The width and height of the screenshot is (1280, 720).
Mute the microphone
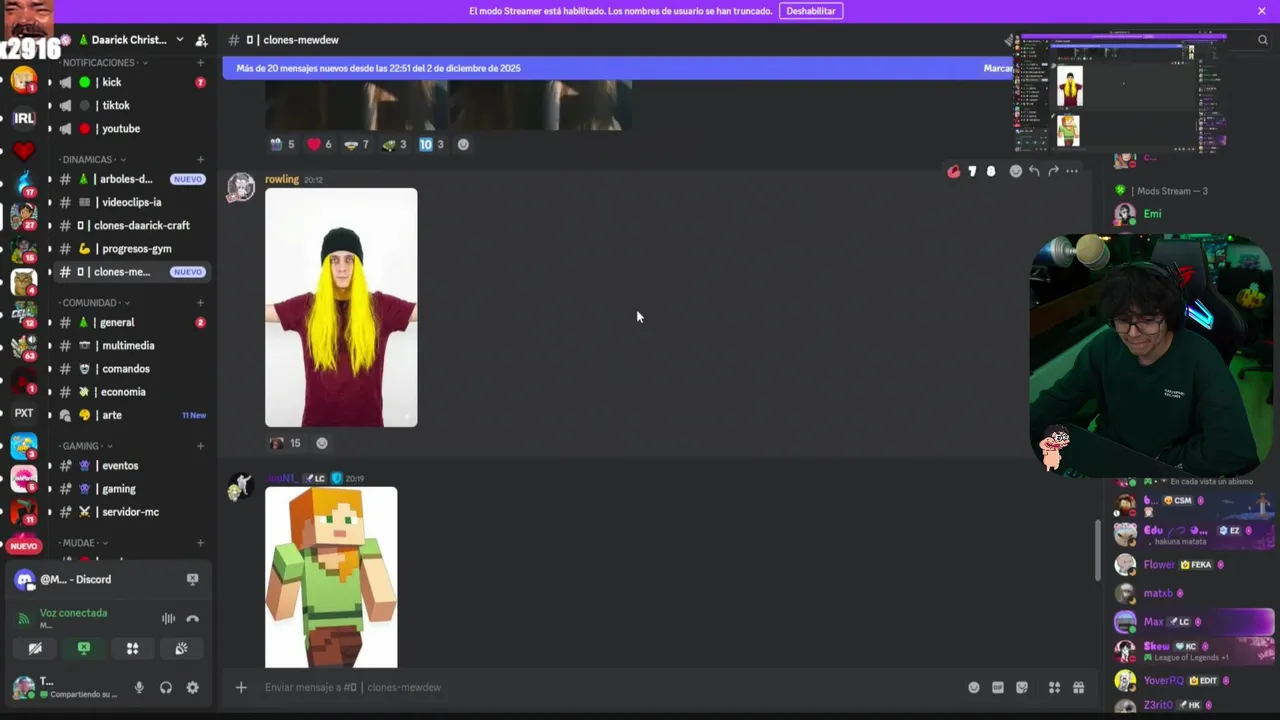[x=139, y=688]
